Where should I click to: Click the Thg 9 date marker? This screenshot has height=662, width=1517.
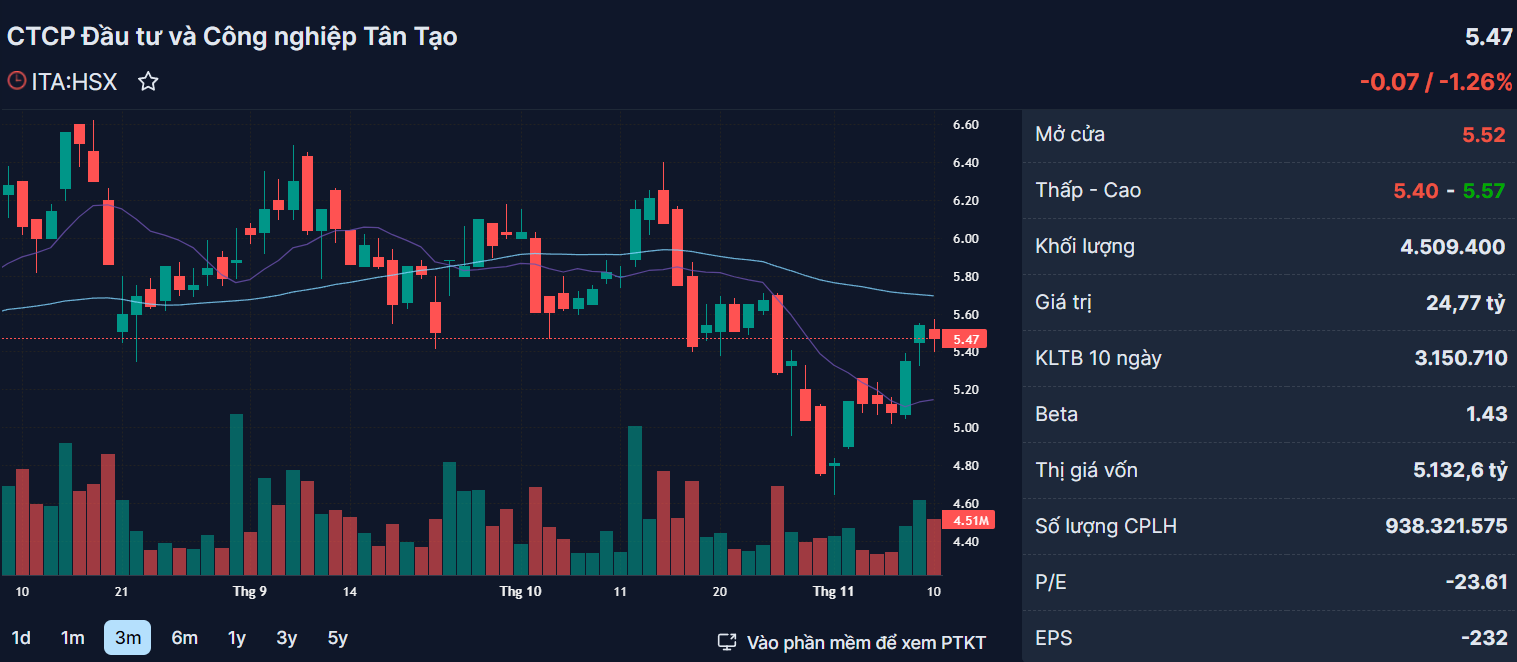249,592
